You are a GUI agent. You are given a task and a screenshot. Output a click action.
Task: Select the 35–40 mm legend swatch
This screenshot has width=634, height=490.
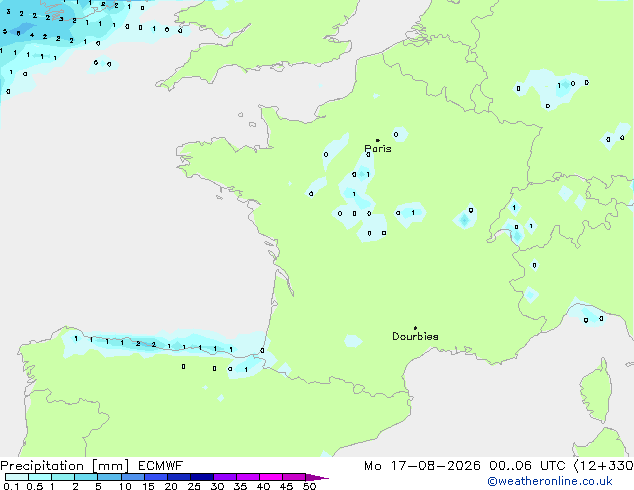coord(248,477)
